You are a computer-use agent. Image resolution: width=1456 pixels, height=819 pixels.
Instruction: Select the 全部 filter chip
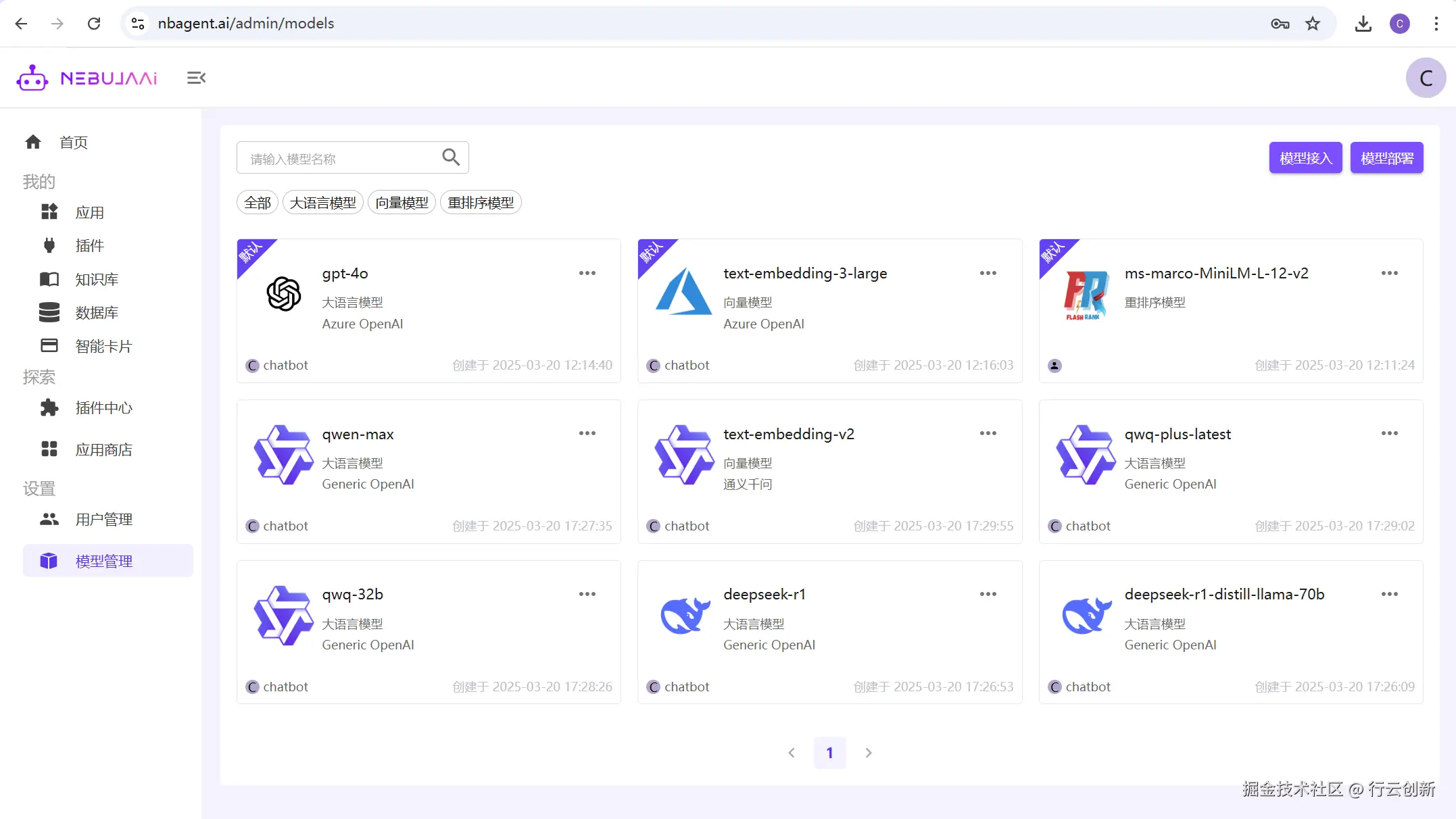coord(257,203)
